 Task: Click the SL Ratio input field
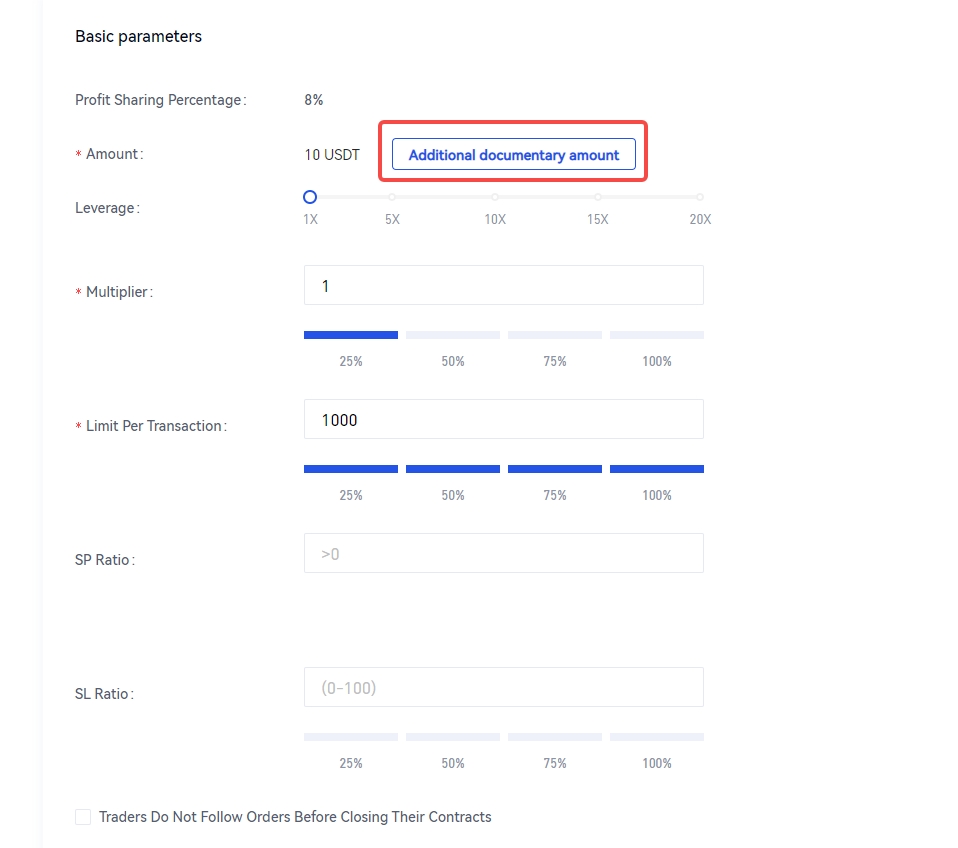pyautogui.click(x=503, y=688)
